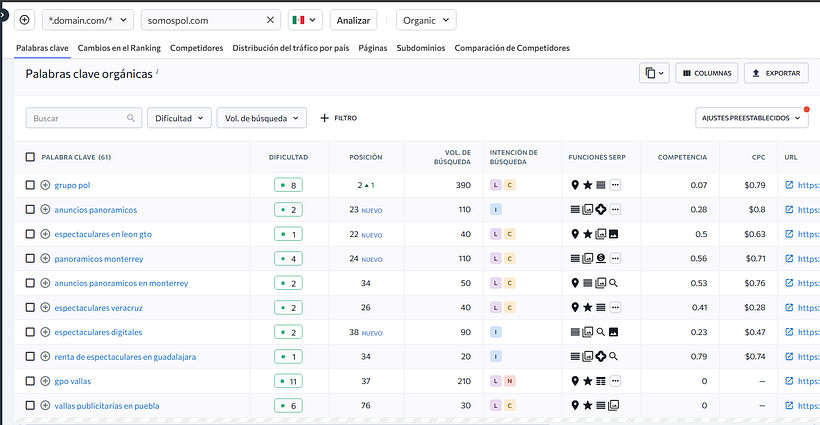
Task: Open URL external link icon for 'espectaculares veracruz'
Action: click(x=789, y=308)
